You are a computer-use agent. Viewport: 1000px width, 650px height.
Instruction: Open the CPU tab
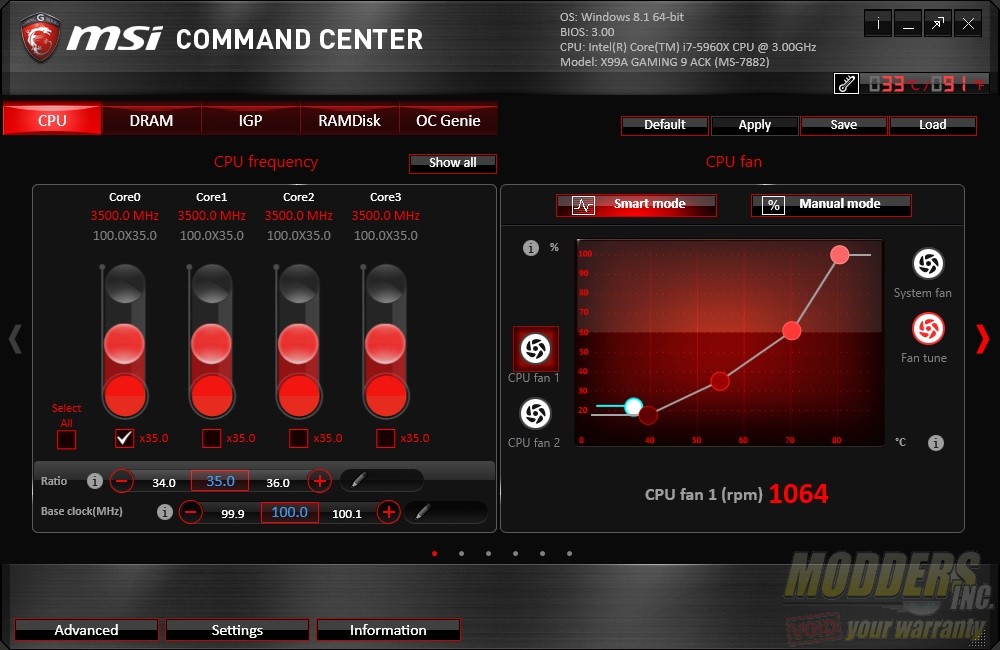52,120
